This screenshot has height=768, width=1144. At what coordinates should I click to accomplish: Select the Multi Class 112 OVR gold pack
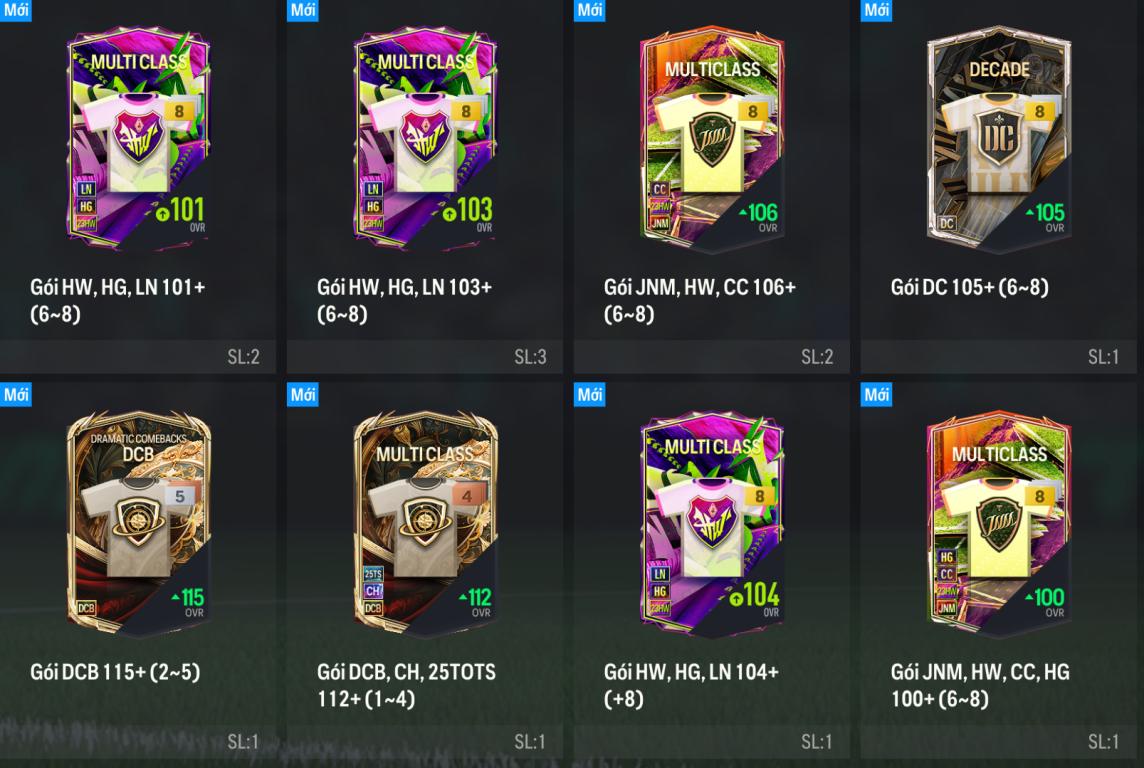point(425,523)
